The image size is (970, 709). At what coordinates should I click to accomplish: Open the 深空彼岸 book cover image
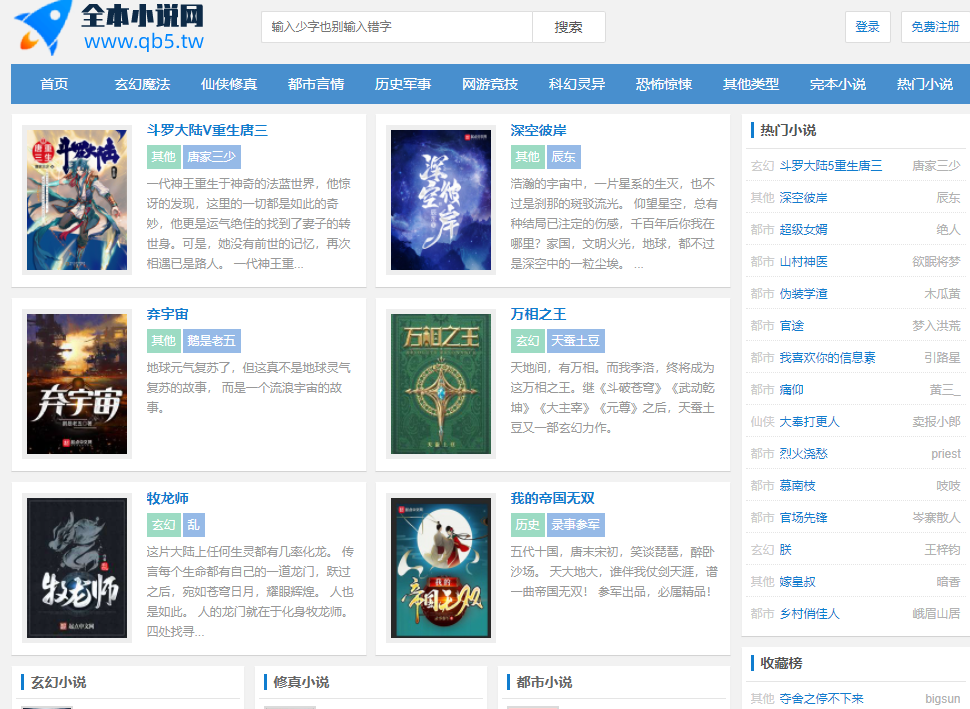point(440,200)
